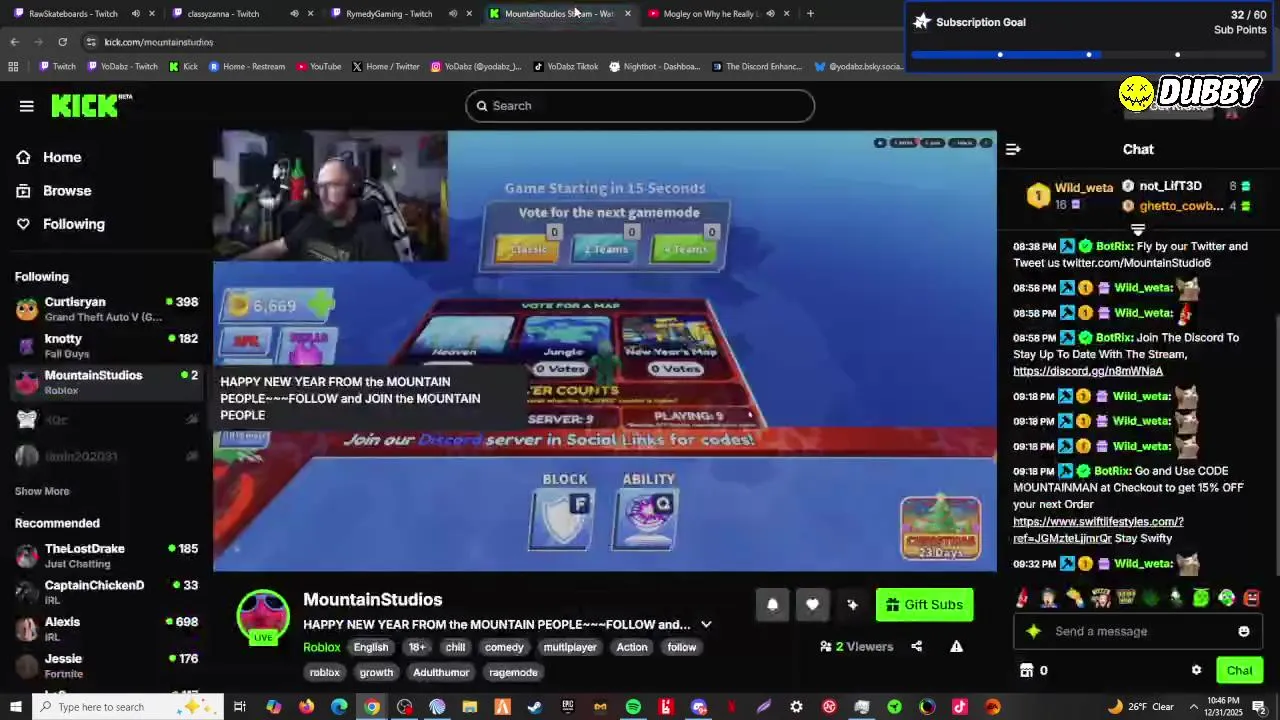1280x720 pixels.
Task: Click the magnifier in the search bar
Action: pos(482,106)
